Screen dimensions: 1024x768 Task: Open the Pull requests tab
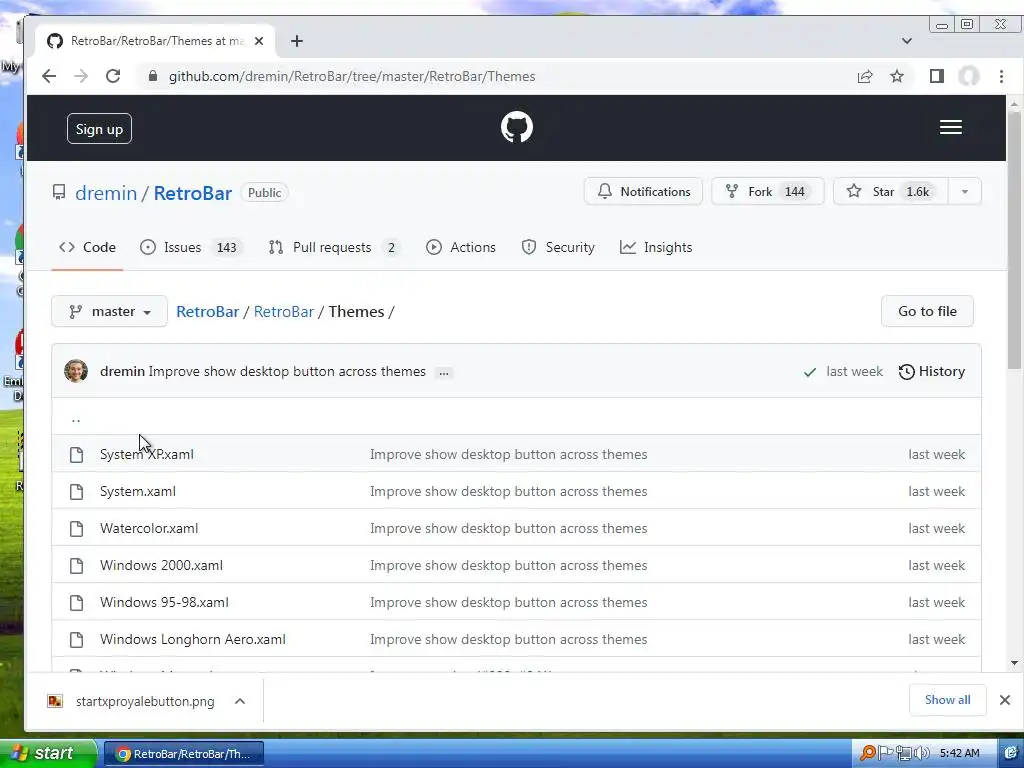tap(334, 248)
